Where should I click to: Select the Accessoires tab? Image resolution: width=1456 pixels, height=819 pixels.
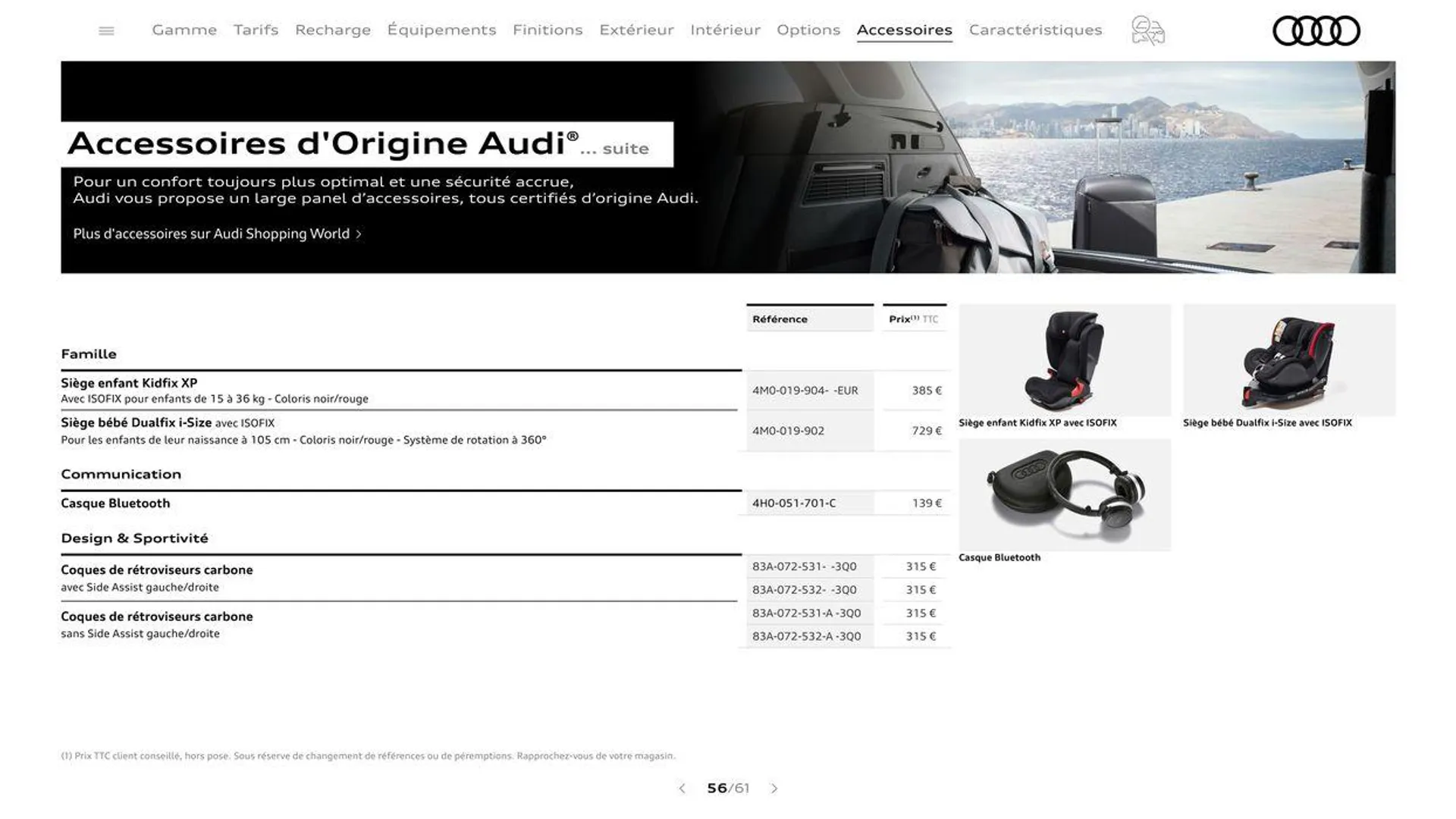click(904, 30)
